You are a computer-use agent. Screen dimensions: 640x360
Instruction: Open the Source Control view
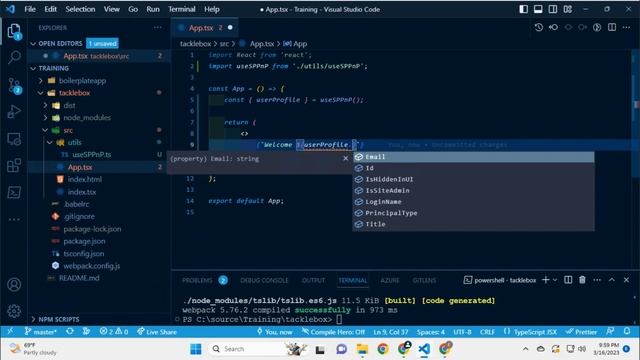(14, 86)
